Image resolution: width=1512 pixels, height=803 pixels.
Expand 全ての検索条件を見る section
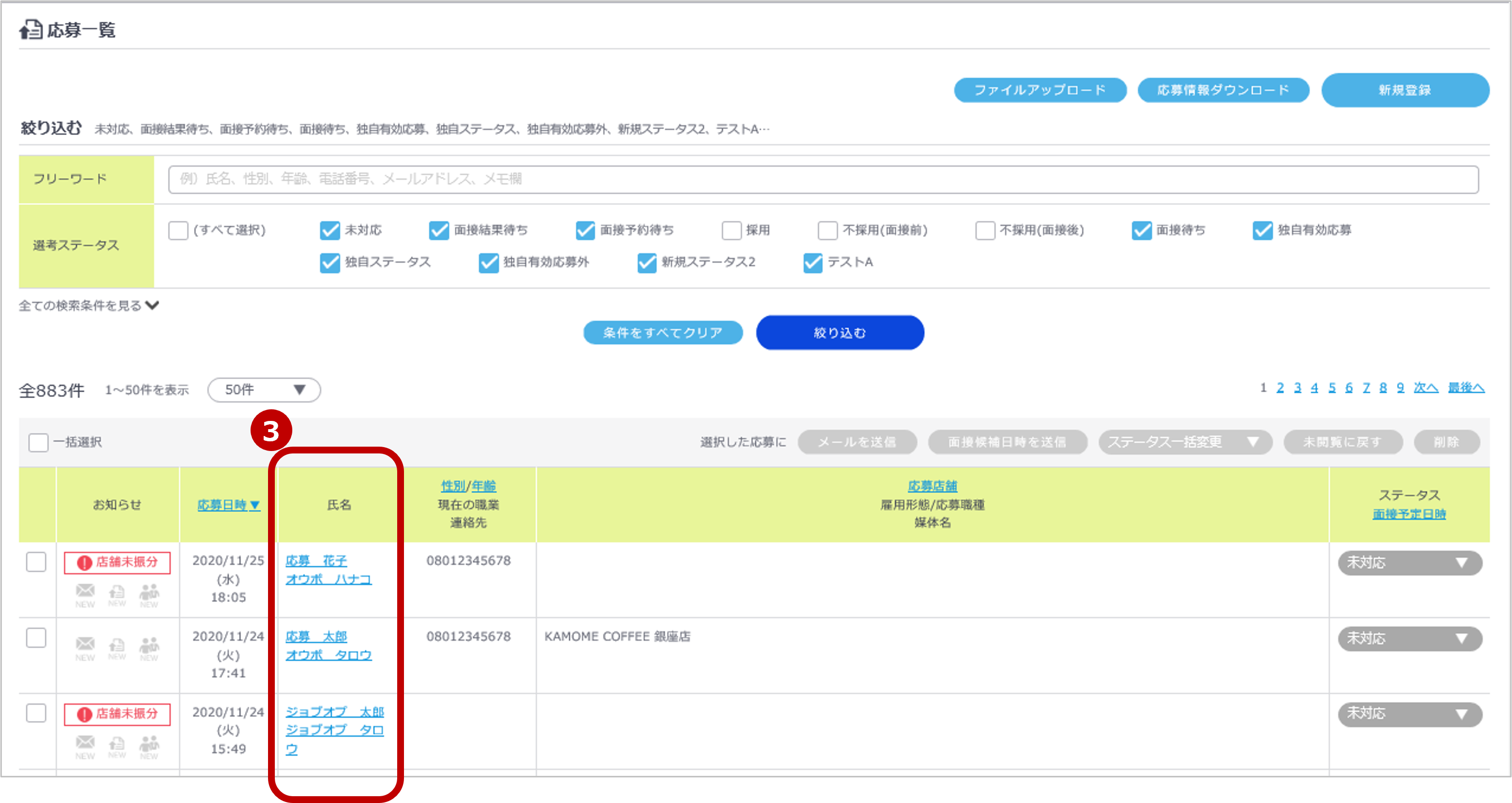[x=89, y=305]
